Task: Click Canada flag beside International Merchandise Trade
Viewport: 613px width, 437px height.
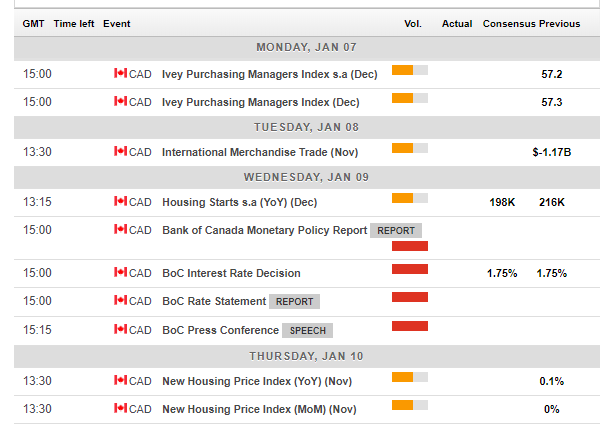Action: [x=121, y=152]
